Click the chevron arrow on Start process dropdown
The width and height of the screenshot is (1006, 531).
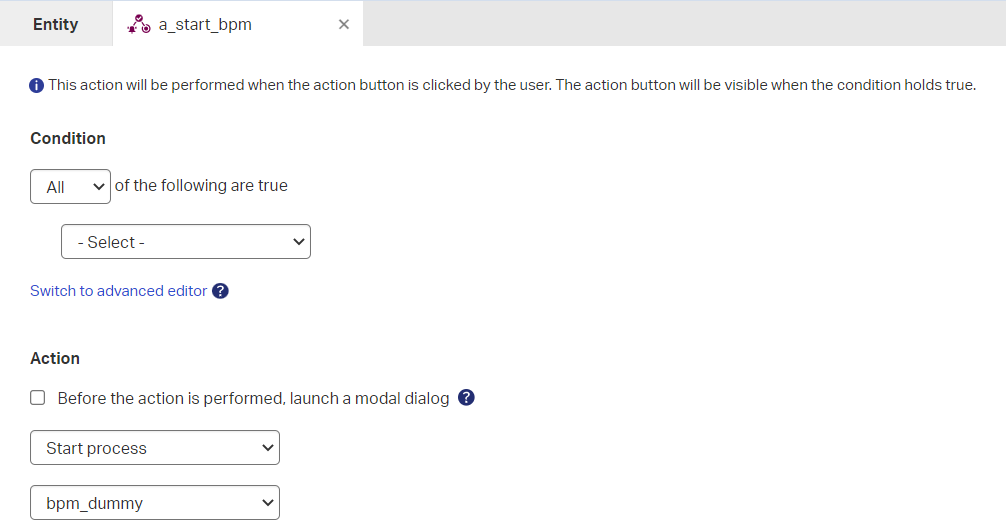coord(267,448)
